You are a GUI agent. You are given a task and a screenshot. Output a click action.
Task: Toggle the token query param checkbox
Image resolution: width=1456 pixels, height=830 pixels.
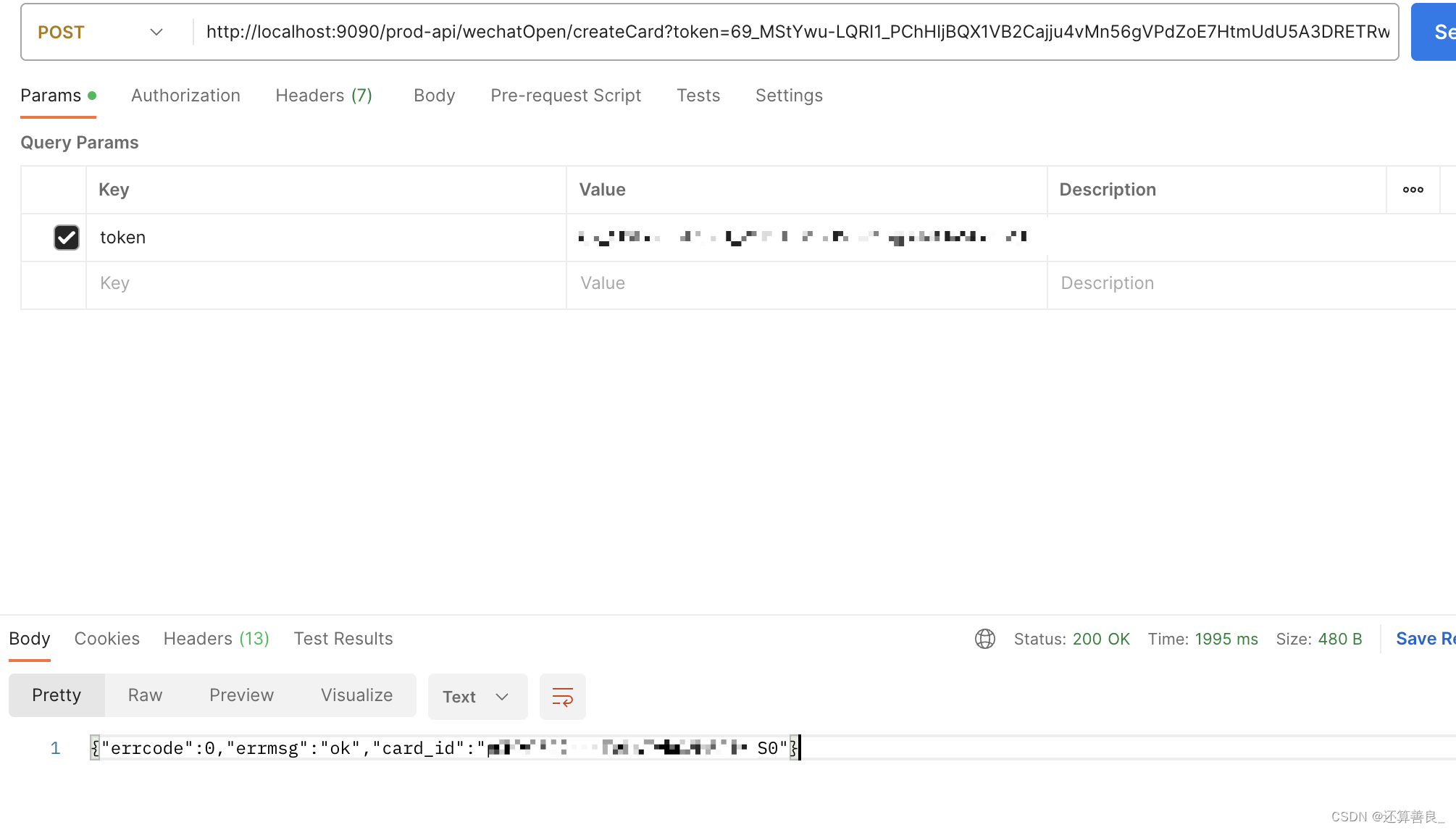(65, 237)
